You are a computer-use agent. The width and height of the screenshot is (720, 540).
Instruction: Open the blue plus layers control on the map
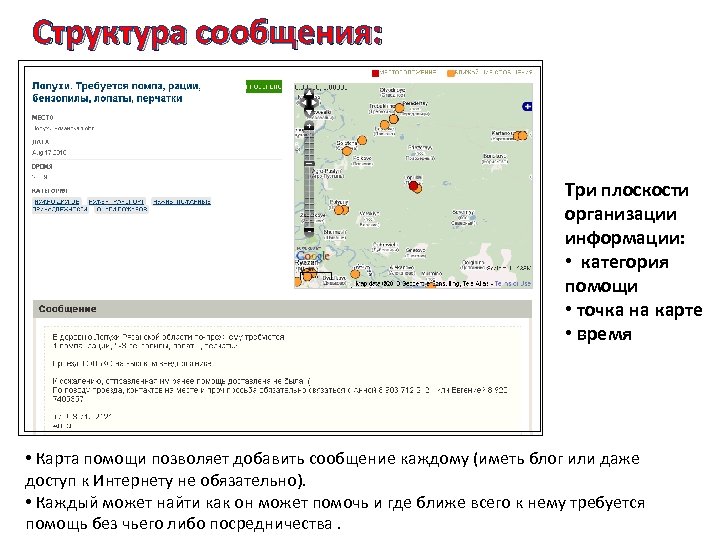[527, 107]
